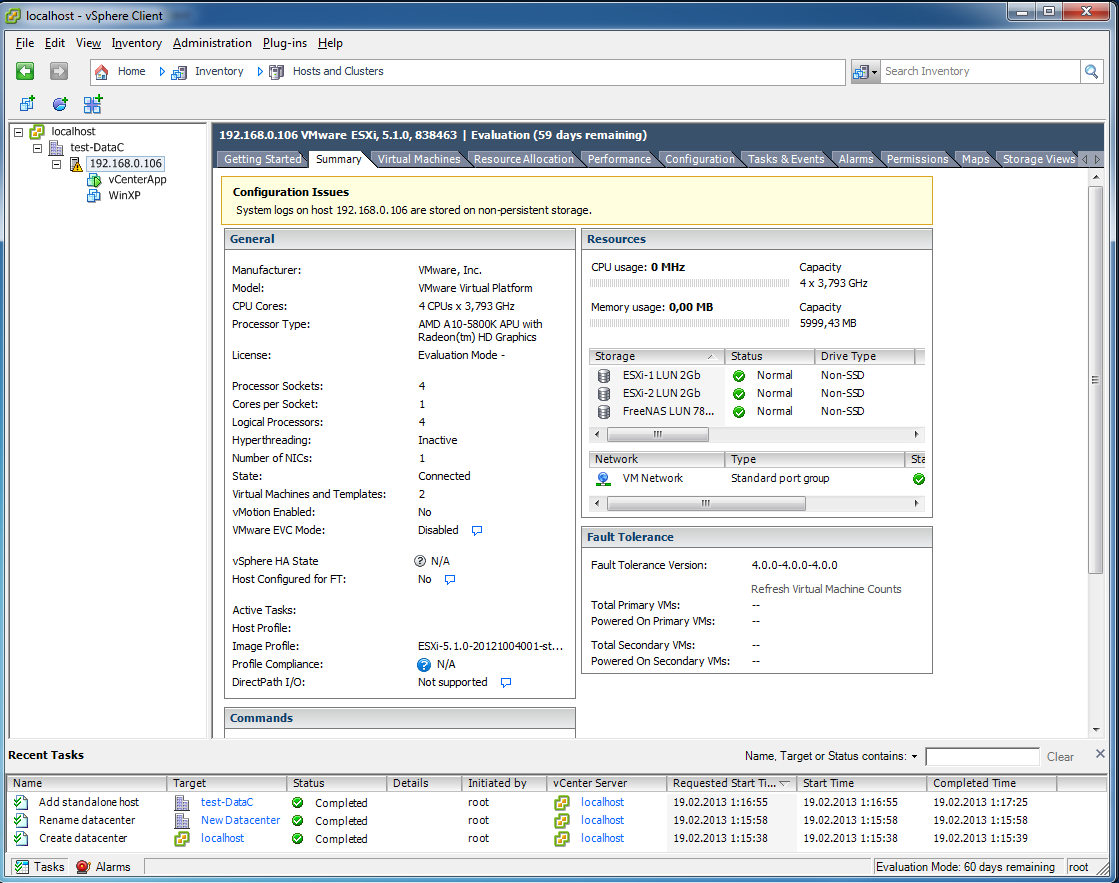Image resolution: width=1119 pixels, height=883 pixels.
Task: Click the Tasks button in status bar
Action: (40, 867)
